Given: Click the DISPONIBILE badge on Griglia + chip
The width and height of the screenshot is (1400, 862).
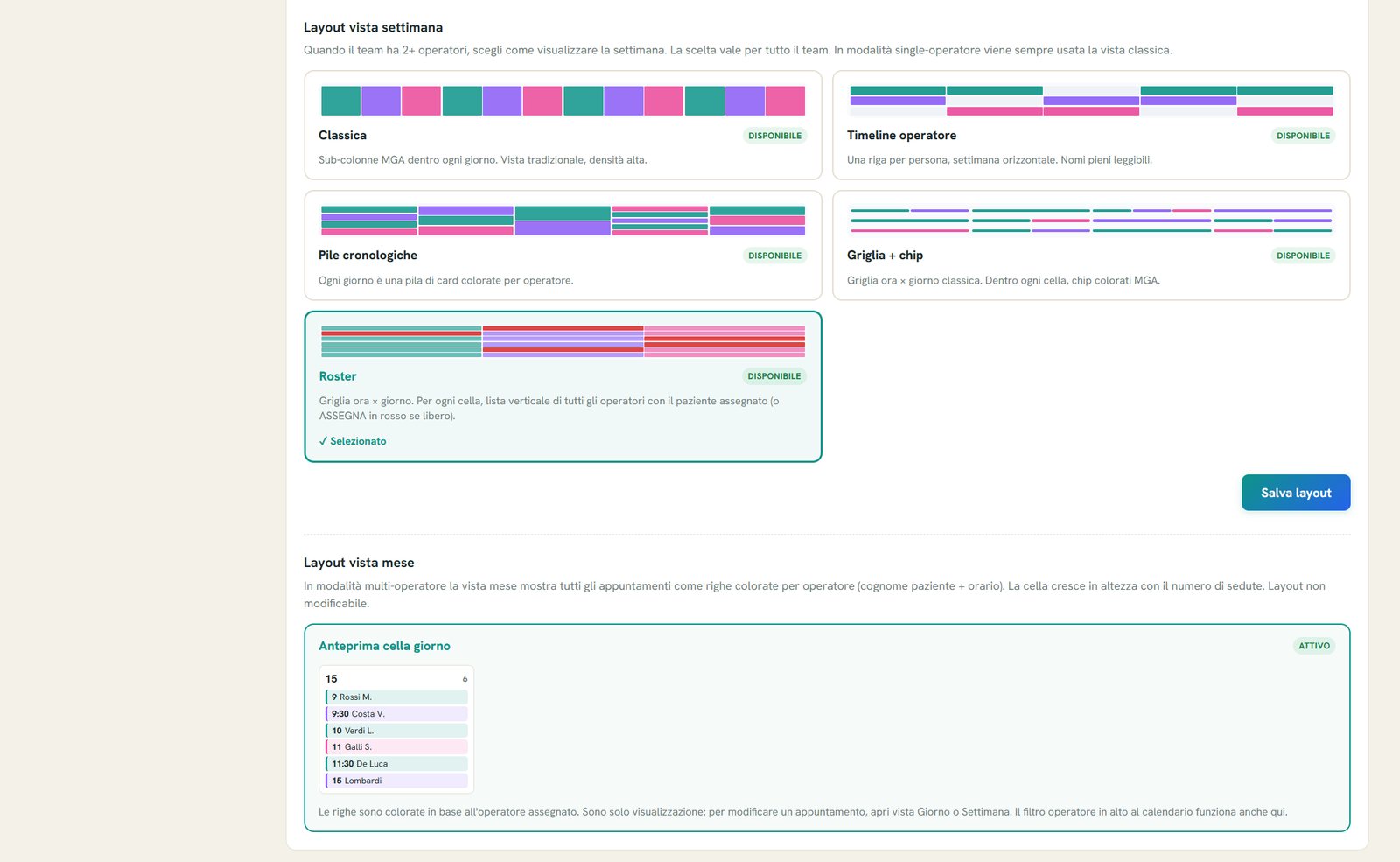Looking at the screenshot, I should coord(1303,256).
